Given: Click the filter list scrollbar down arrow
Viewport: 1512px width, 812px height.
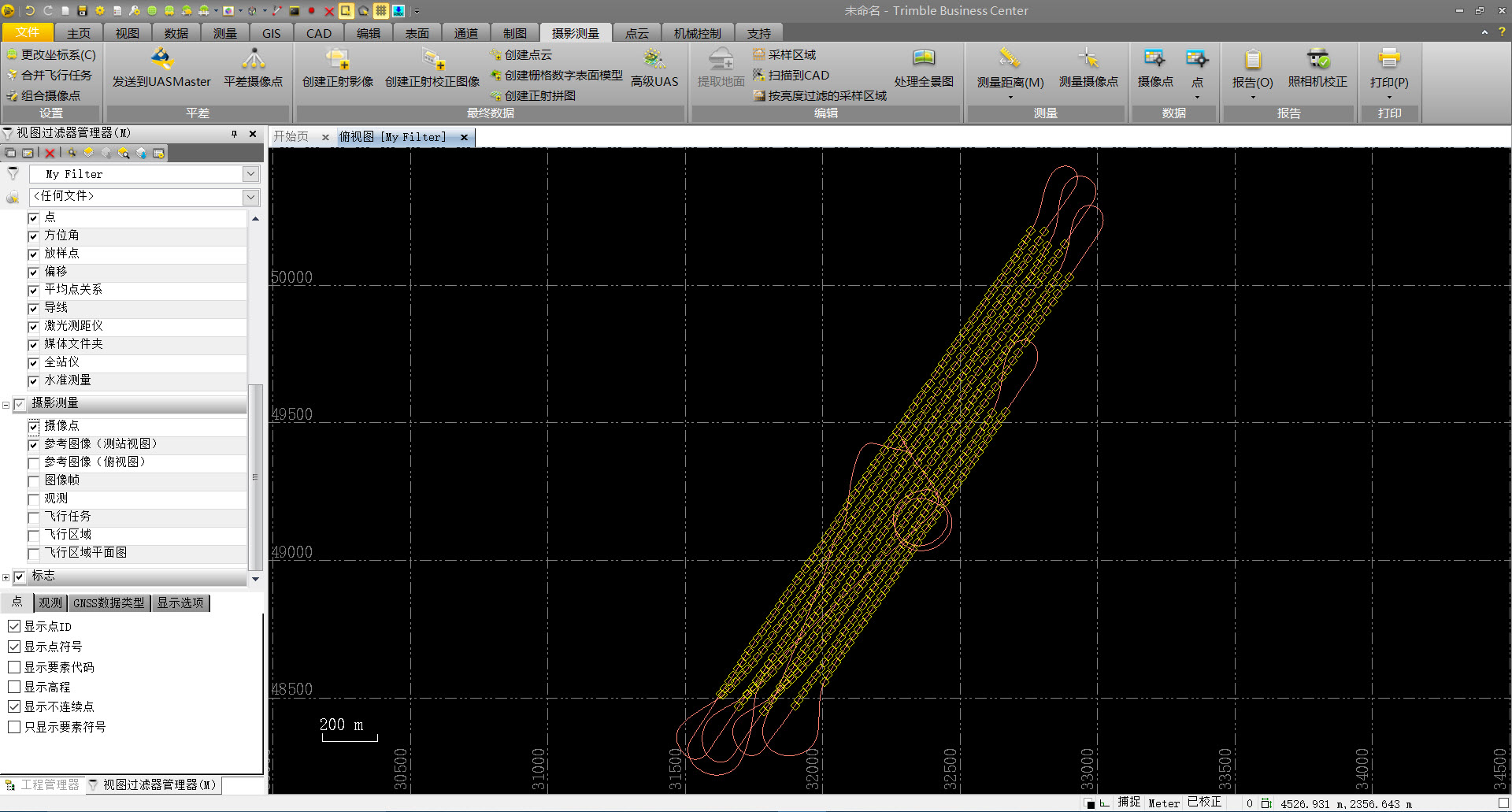Looking at the screenshot, I should click(x=255, y=579).
